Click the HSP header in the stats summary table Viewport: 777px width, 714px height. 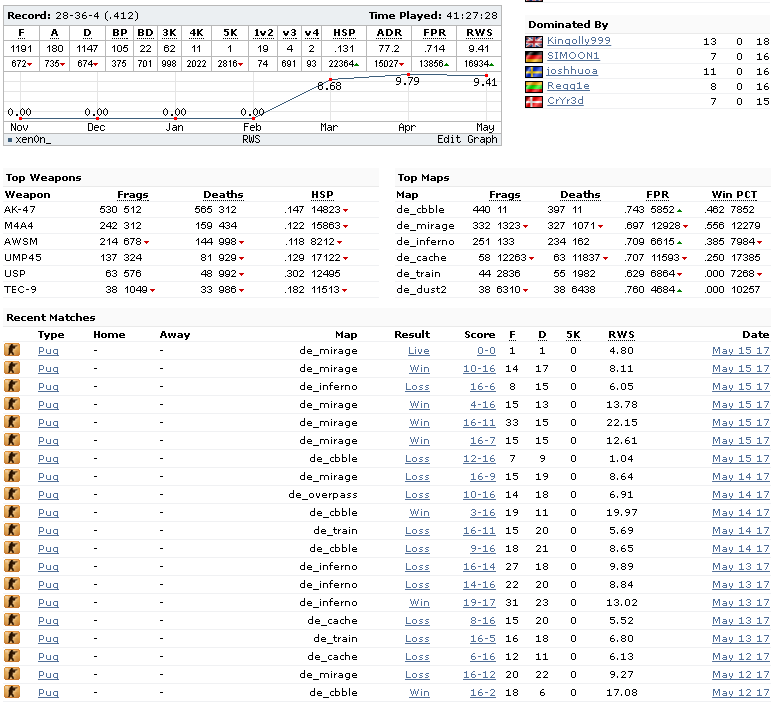point(344,33)
